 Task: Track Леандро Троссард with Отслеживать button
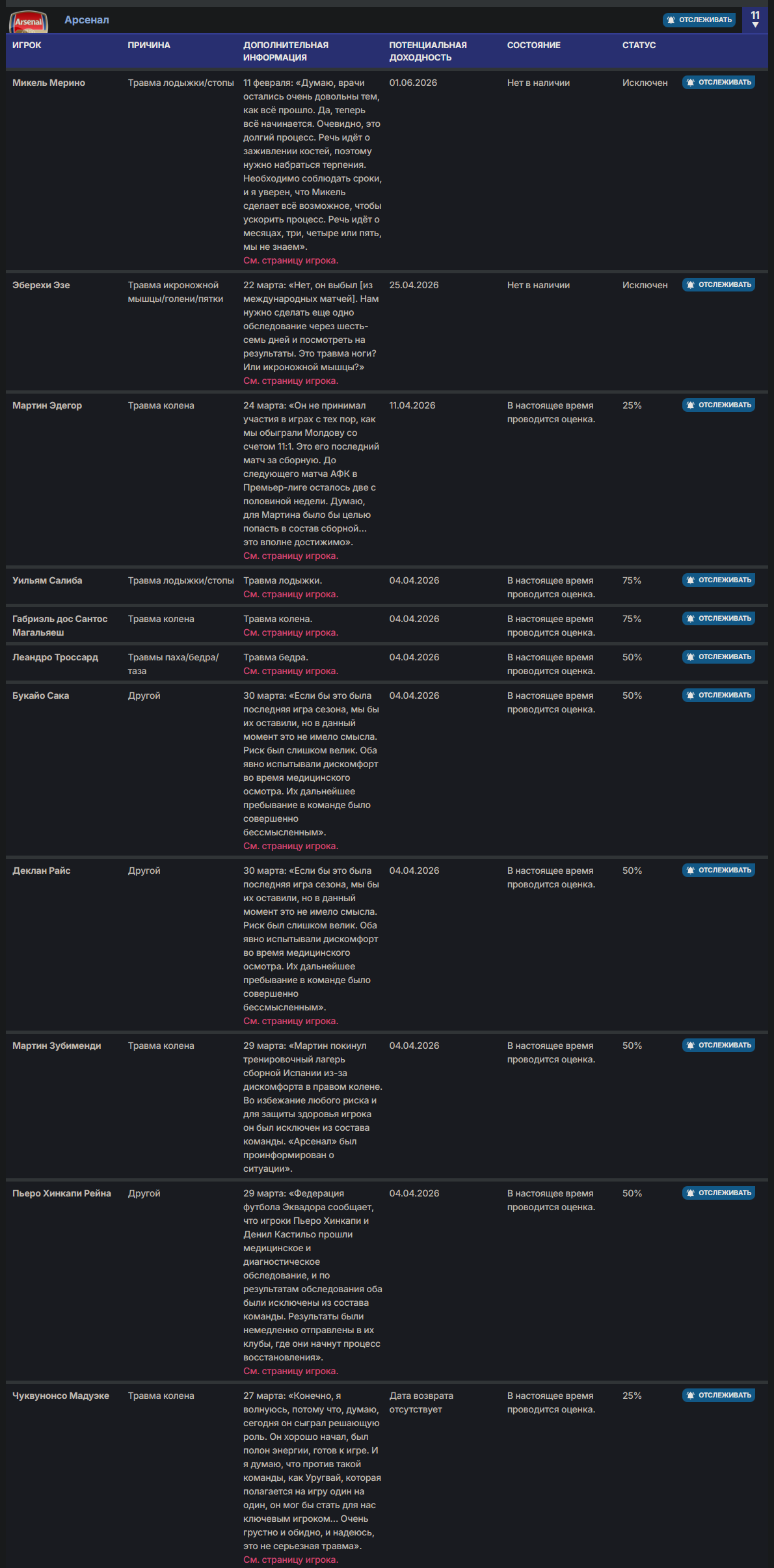[x=719, y=657]
